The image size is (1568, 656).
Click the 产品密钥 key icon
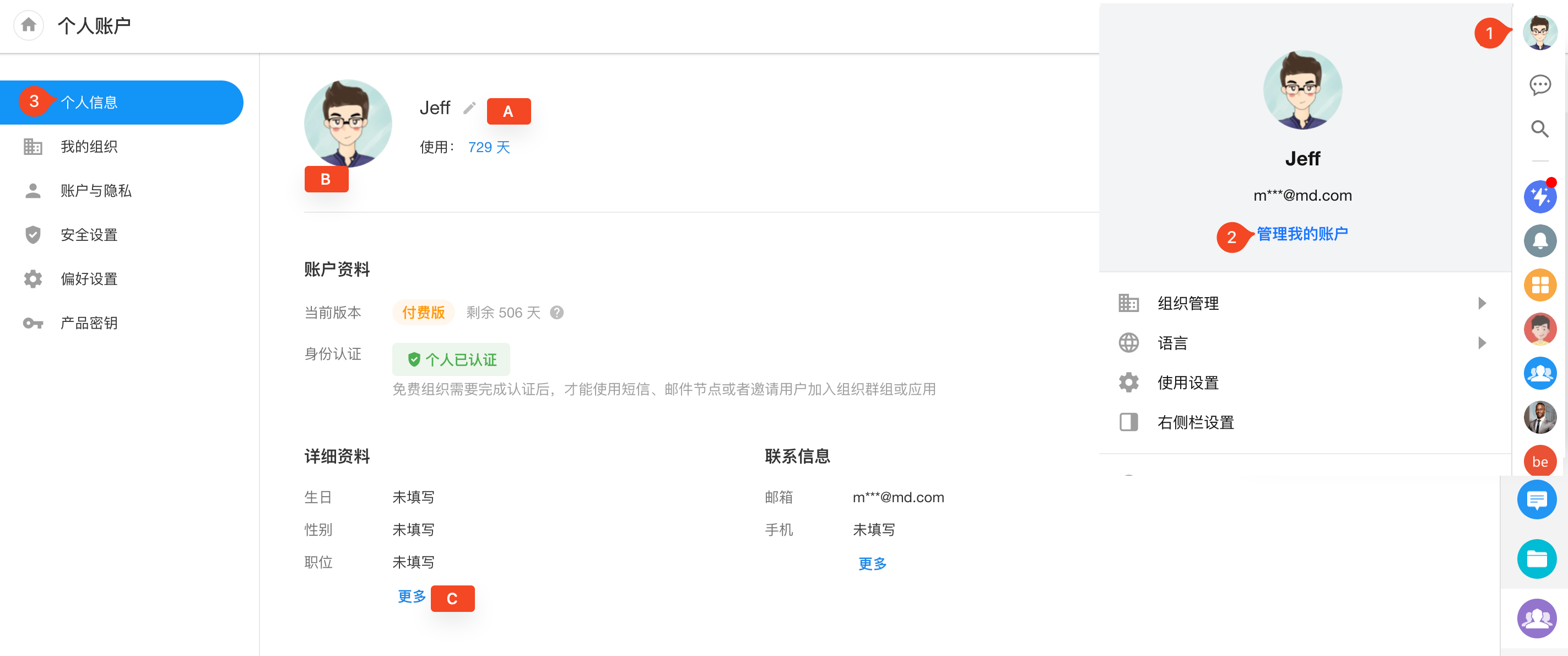[x=33, y=323]
